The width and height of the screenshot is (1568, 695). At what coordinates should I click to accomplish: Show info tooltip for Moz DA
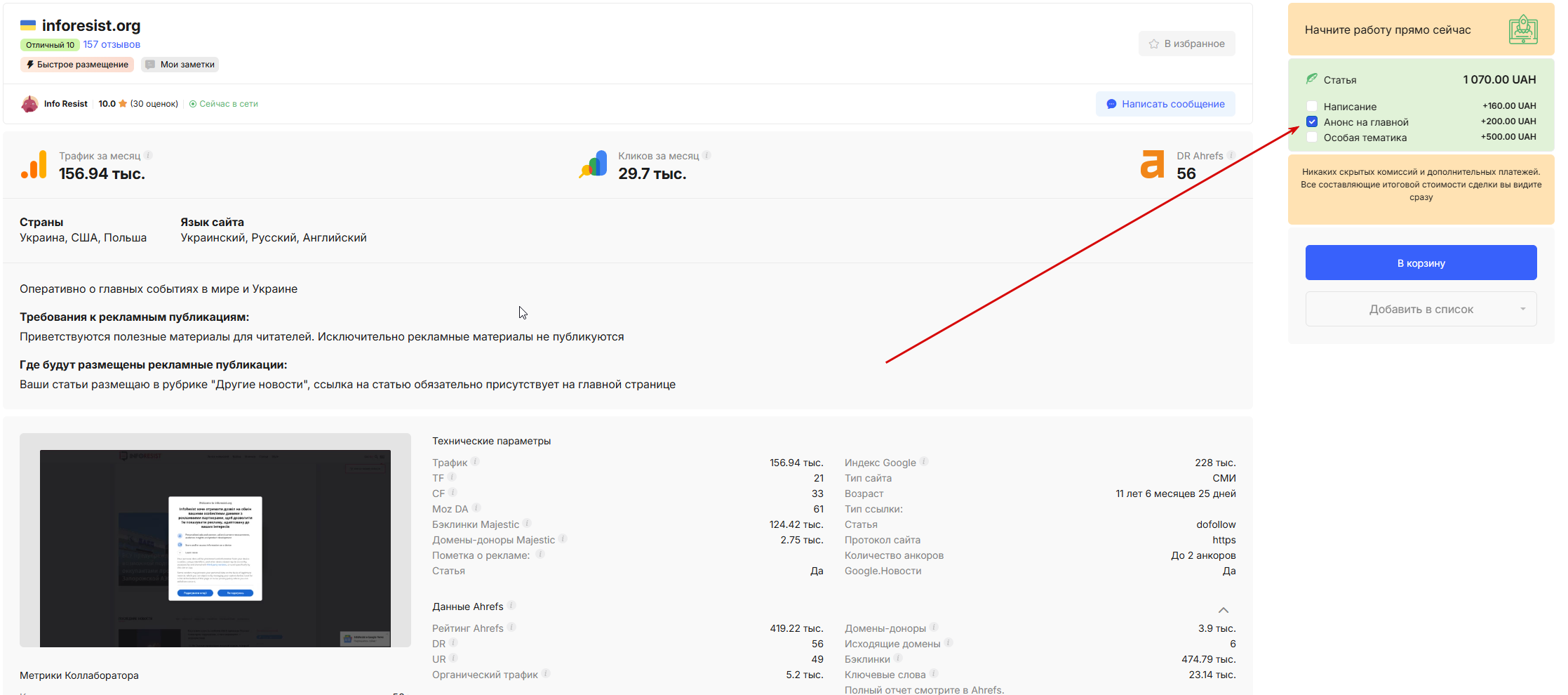tap(476, 508)
